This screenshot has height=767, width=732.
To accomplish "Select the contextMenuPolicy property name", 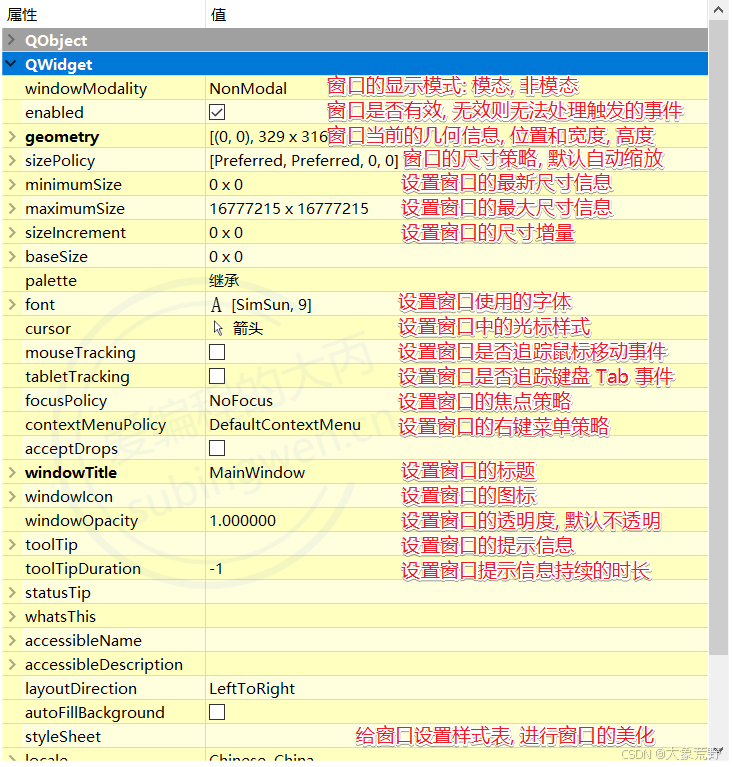I will 95,425.
